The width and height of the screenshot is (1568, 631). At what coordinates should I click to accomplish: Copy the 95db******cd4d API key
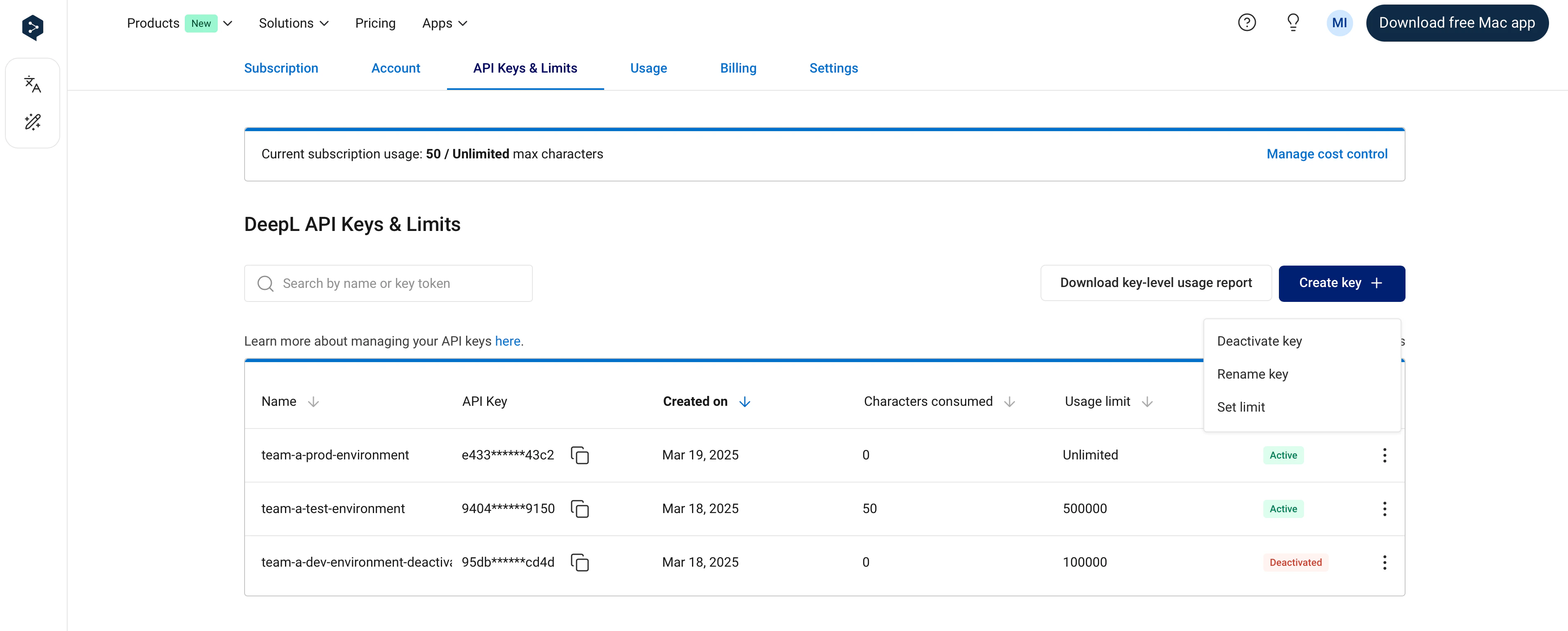pos(579,562)
